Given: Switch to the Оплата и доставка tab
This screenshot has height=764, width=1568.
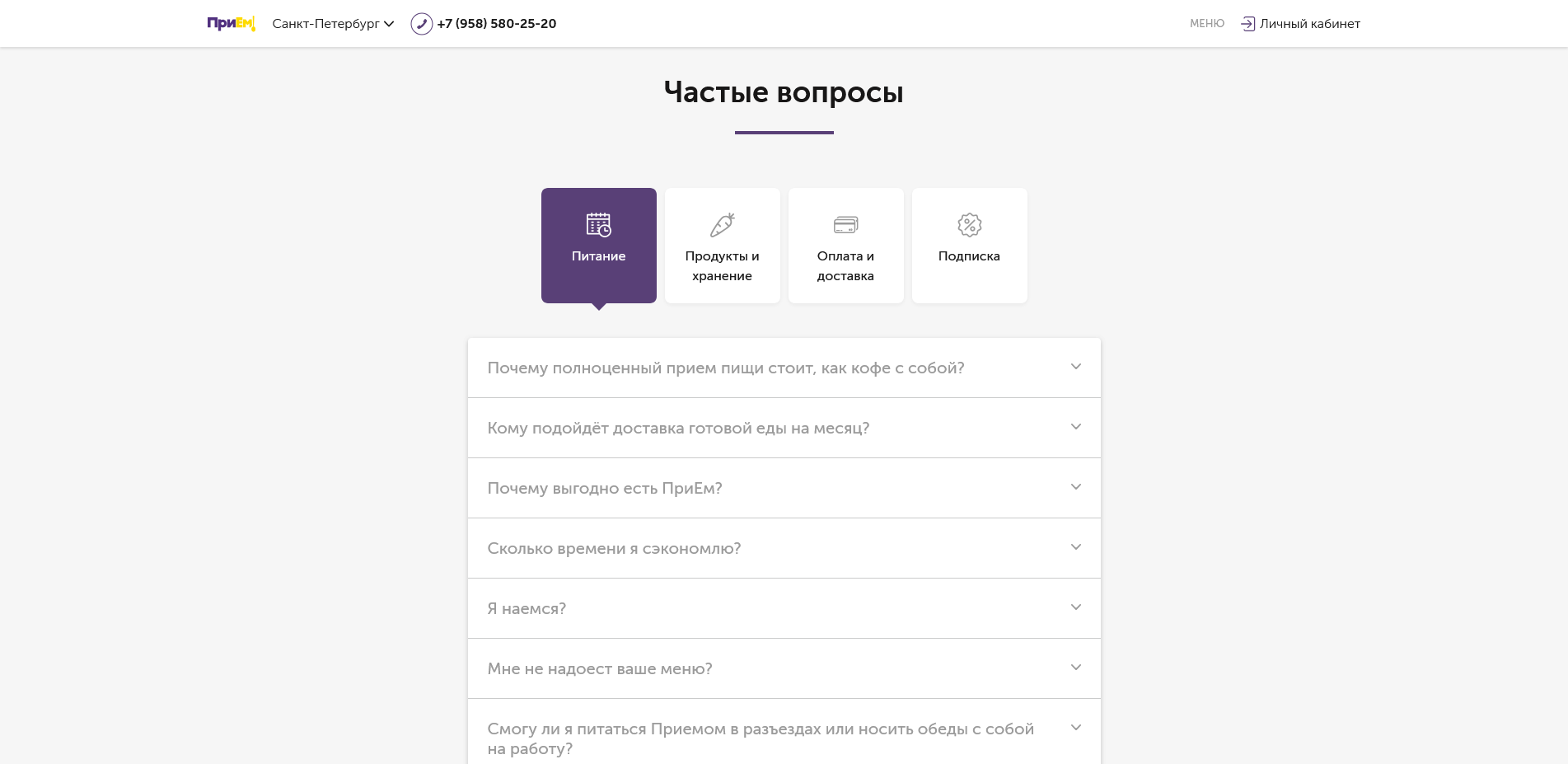Looking at the screenshot, I should pyautogui.click(x=845, y=246).
